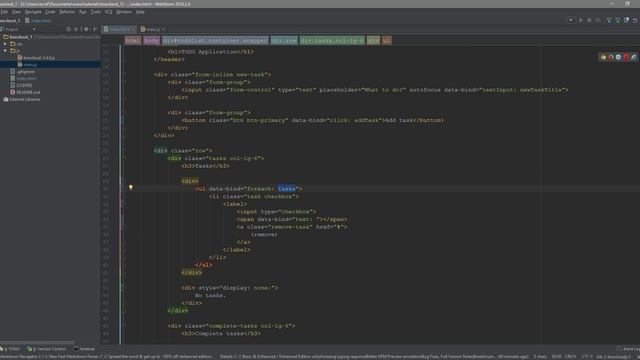The height and width of the screenshot is (360, 640).
Task: Click the div.tasks.col-lg-6 breadcrumb
Action: [332, 40]
